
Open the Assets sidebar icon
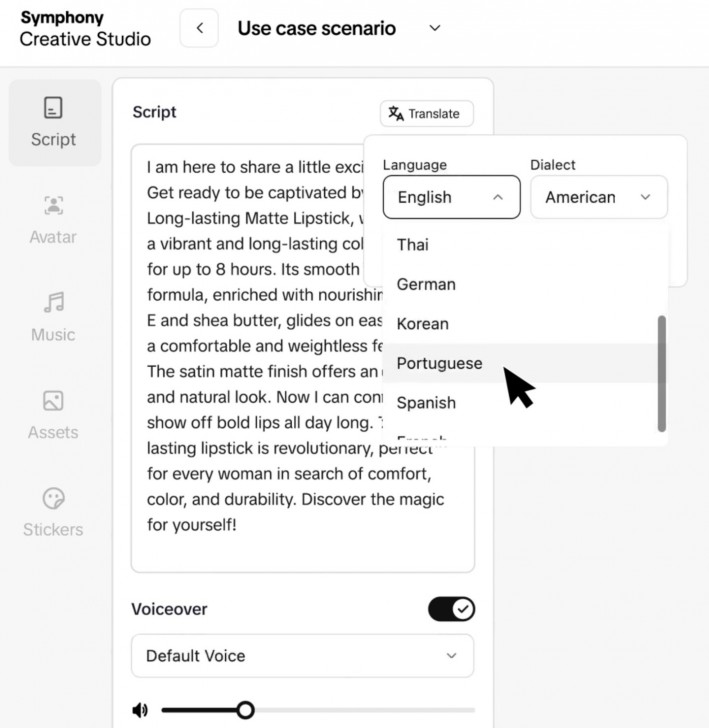point(54,401)
